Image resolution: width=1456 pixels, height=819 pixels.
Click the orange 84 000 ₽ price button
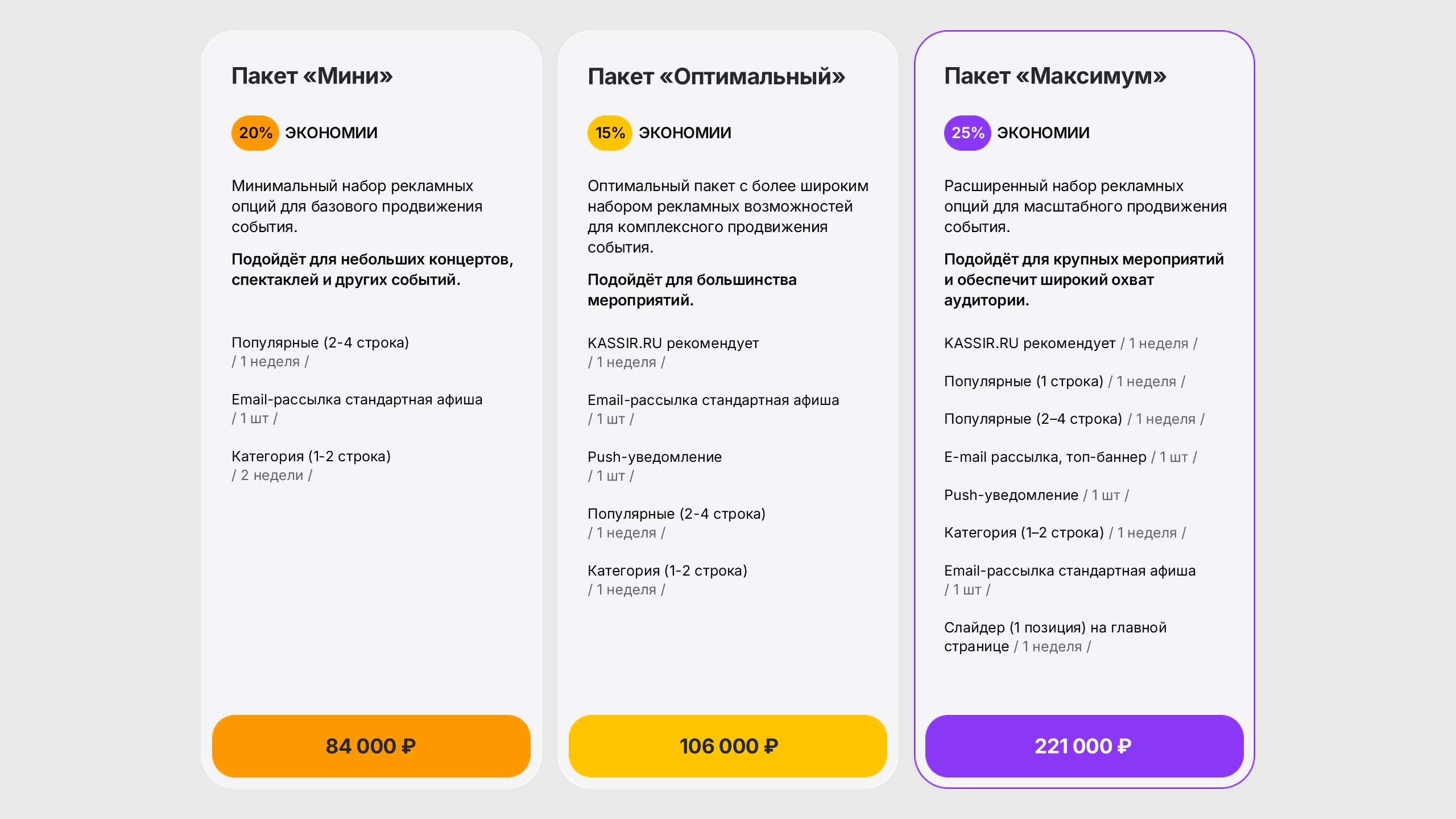tap(371, 746)
